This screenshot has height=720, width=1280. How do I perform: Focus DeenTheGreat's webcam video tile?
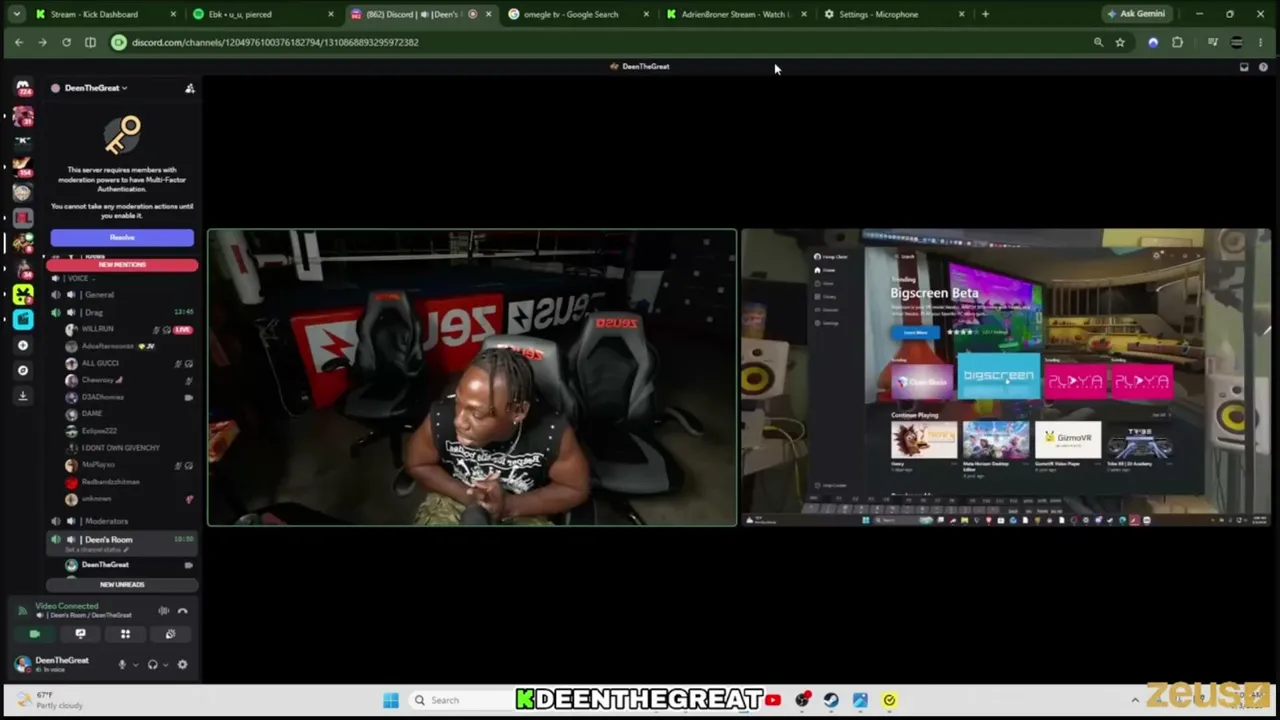472,377
